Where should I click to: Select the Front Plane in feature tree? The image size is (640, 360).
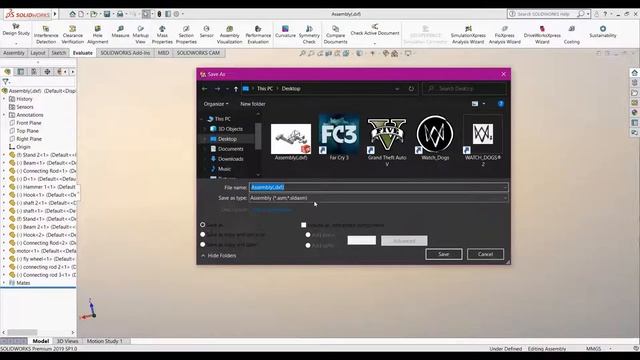29,123
